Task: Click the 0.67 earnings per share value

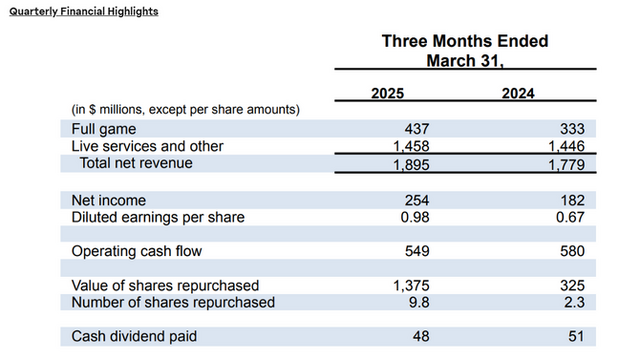Action: coord(570,217)
